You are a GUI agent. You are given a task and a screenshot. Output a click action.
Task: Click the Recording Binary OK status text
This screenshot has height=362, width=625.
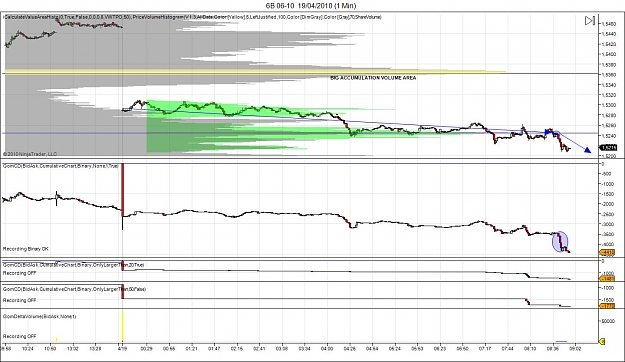26,249
